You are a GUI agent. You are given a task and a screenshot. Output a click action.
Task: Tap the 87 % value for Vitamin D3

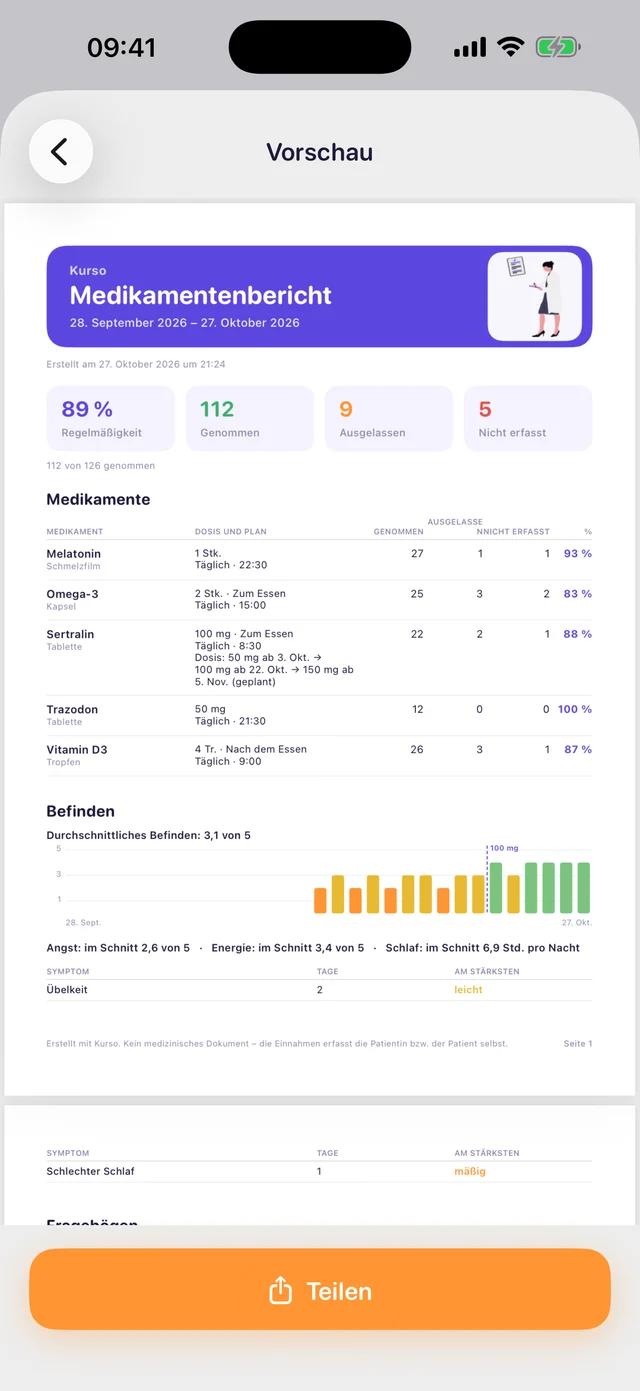coord(577,749)
